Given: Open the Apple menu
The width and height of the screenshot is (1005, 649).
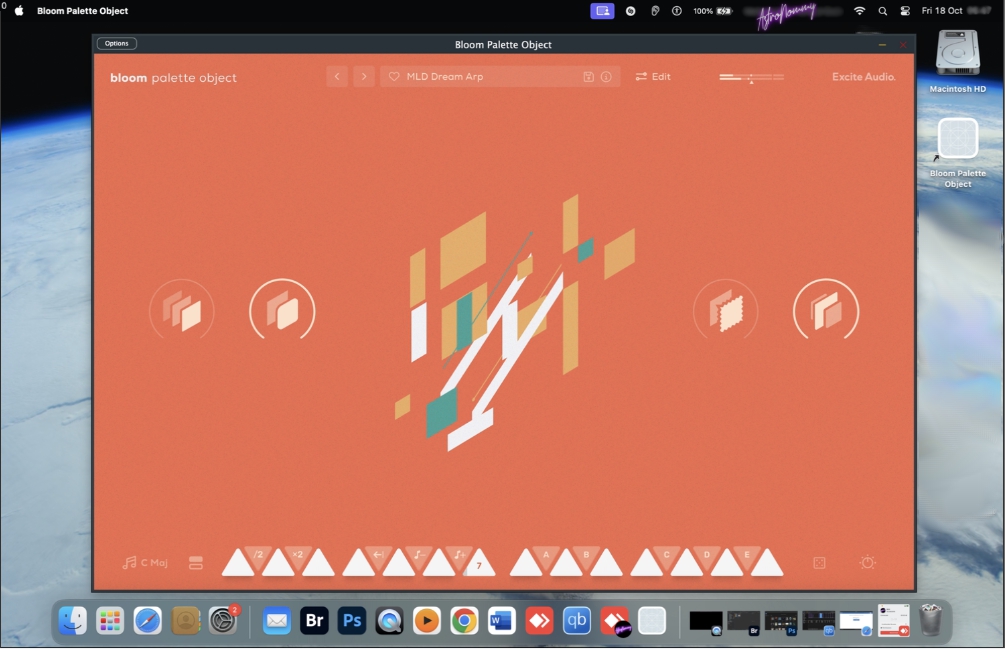Looking at the screenshot, I should click(x=19, y=11).
